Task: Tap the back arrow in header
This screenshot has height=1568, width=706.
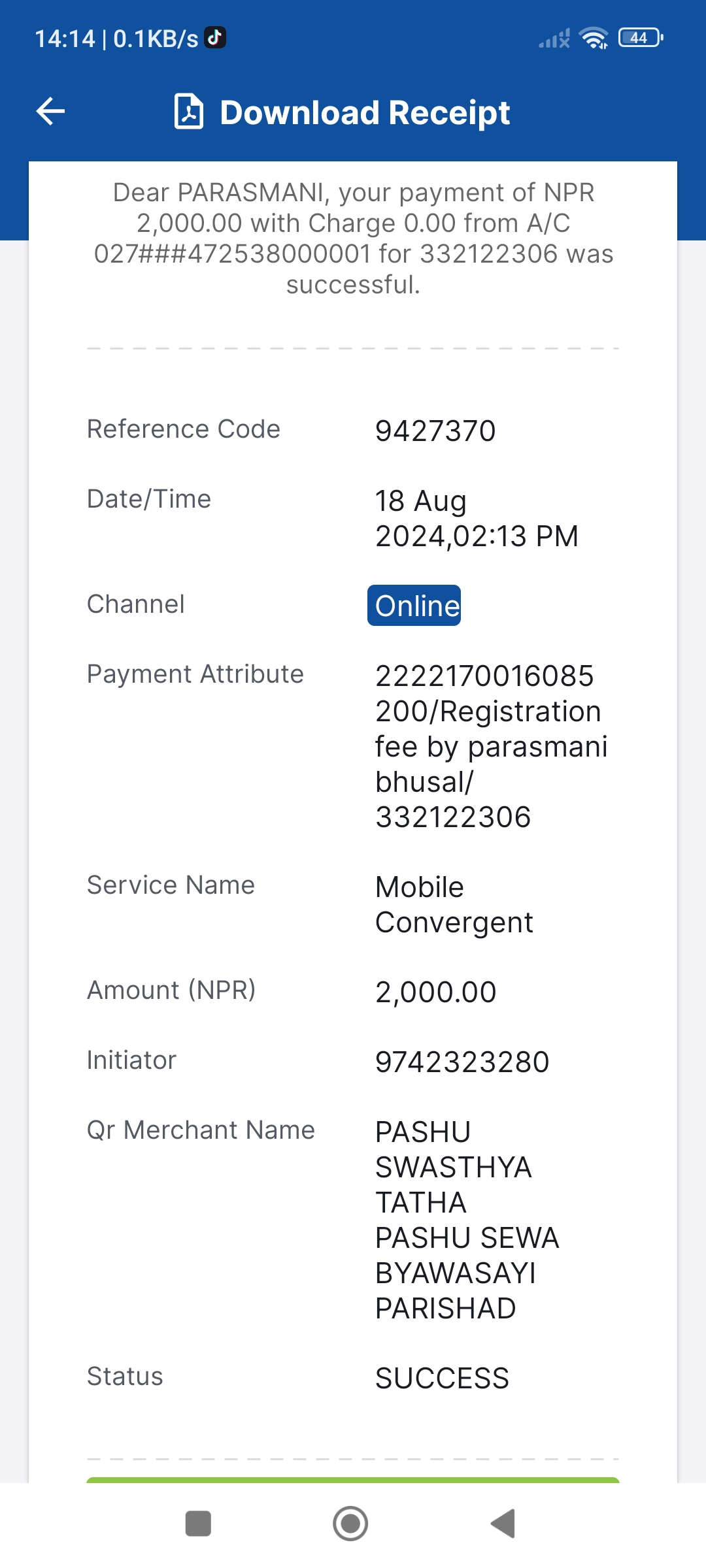Action: (50, 111)
